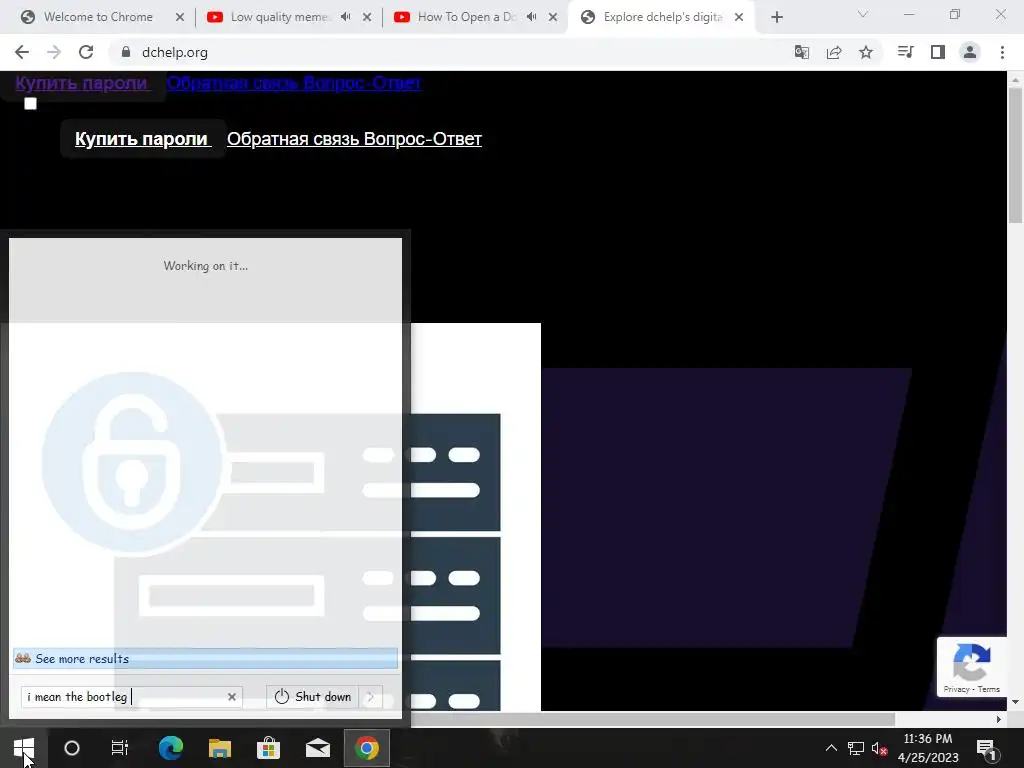The width and height of the screenshot is (1024, 768).
Task: Open the purple Купить пароли link
Action: [82, 83]
